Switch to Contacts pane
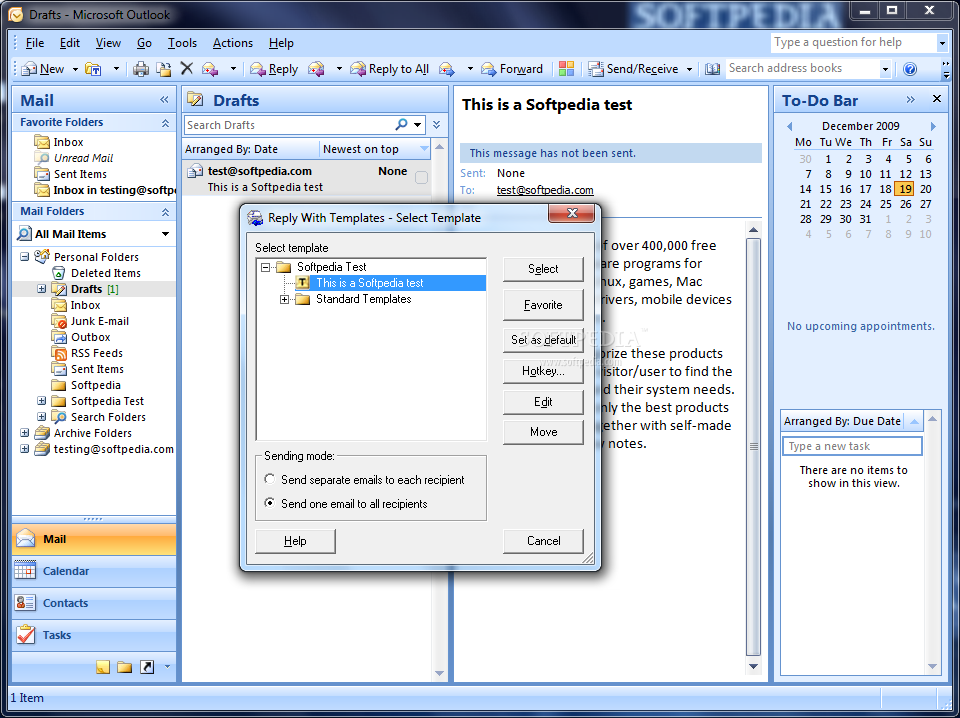 pos(94,603)
